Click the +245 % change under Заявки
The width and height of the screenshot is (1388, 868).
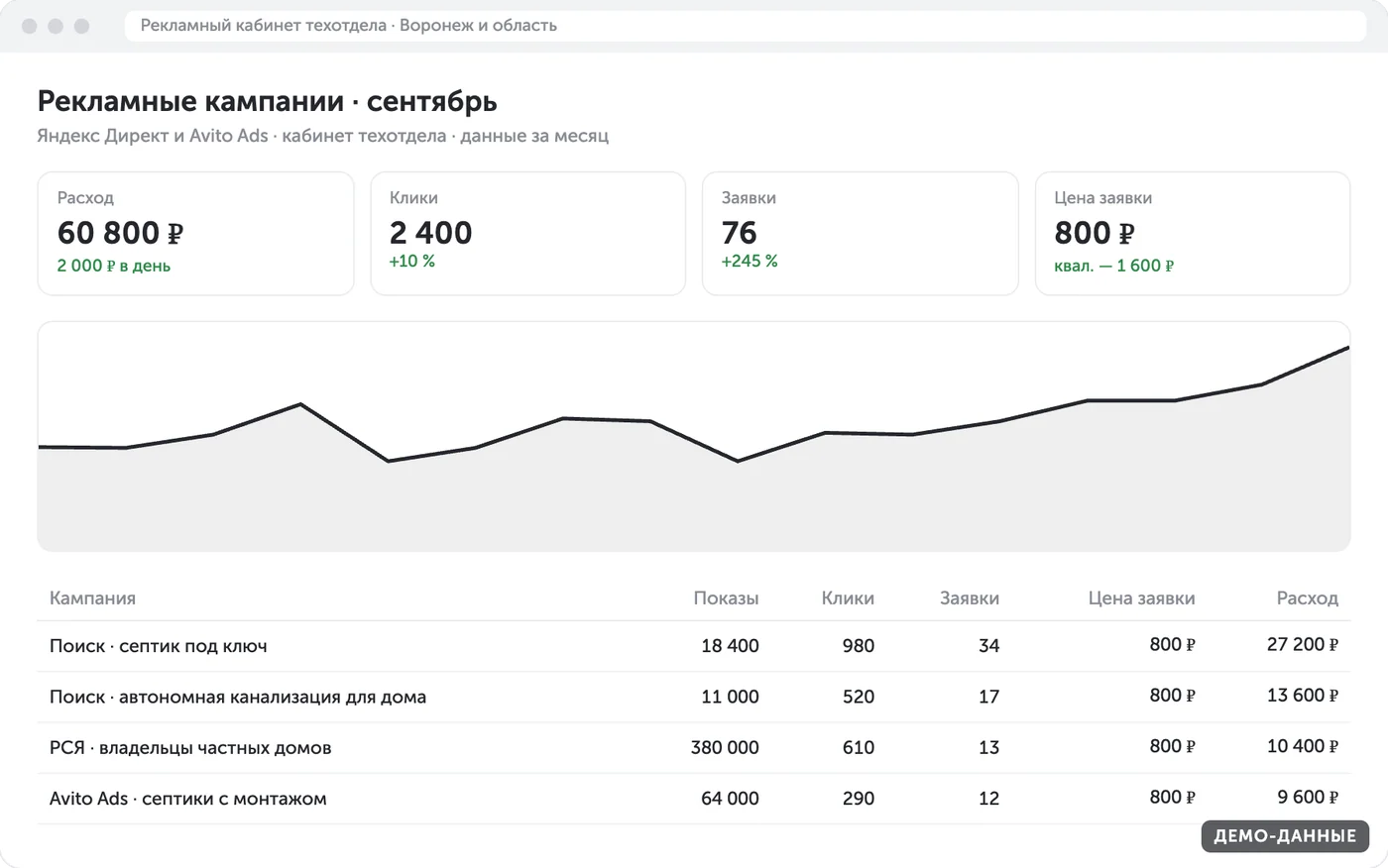tap(750, 262)
